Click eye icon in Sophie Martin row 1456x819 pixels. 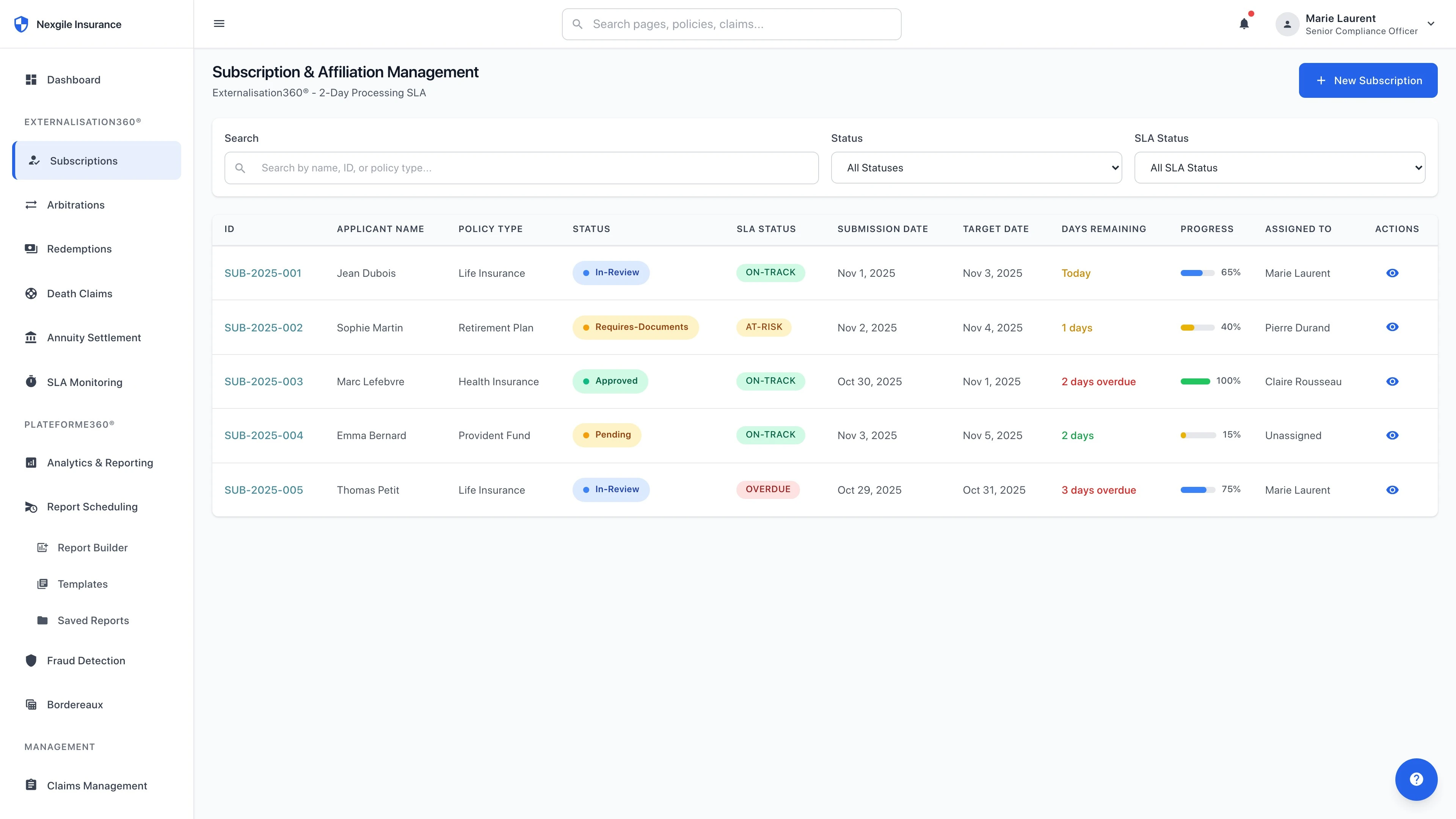pos(1392,327)
